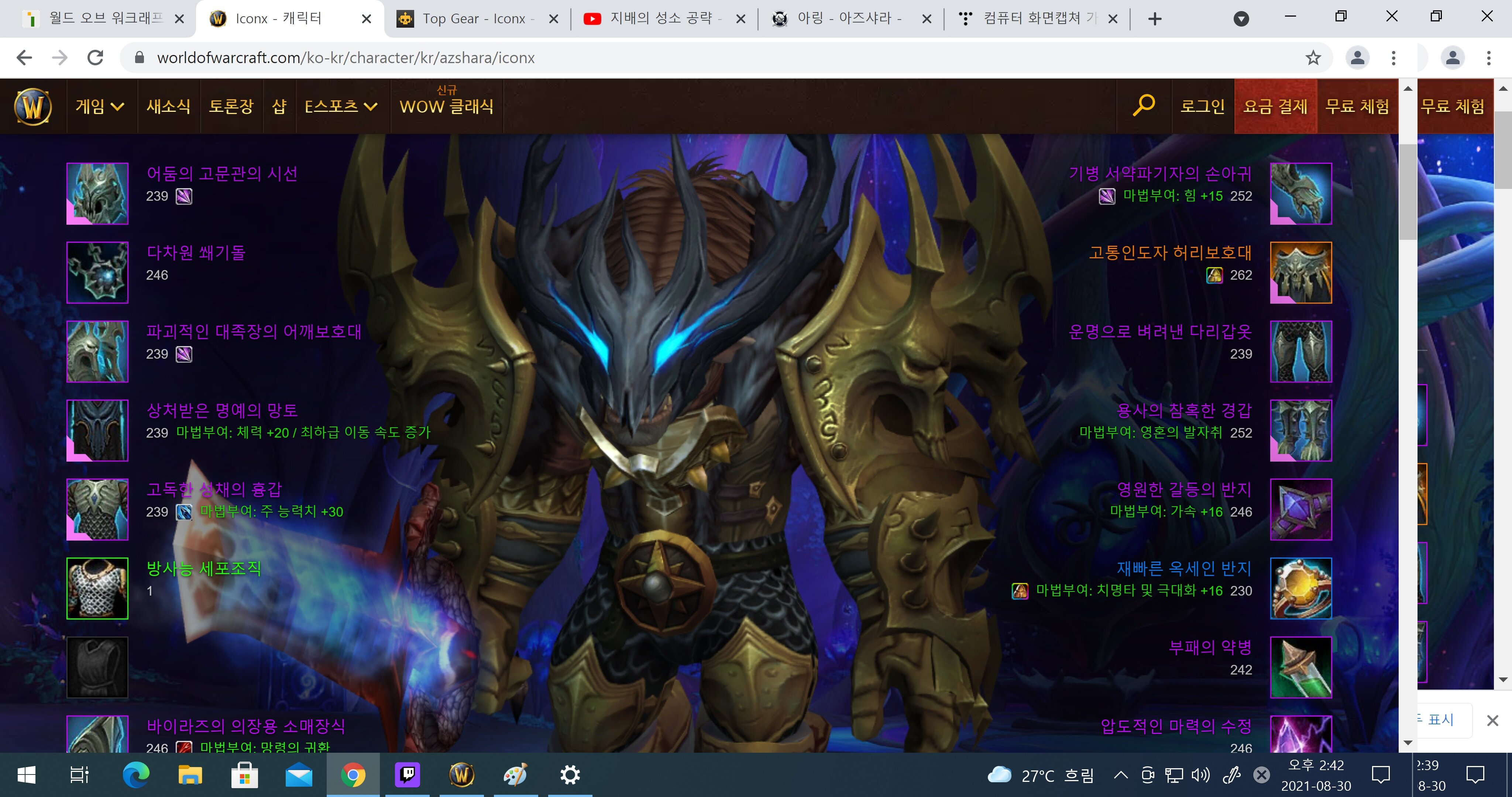Open belt icon 고통인도자 허리보호대

[1301, 272]
